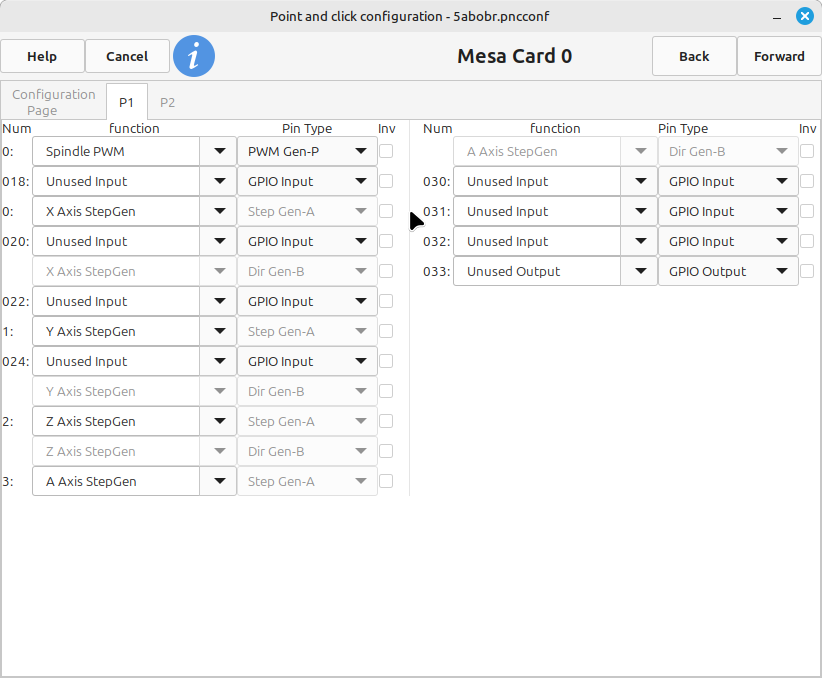Close the configuration window
Viewport: 822px width, 678px height.
(x=804, y=16)
